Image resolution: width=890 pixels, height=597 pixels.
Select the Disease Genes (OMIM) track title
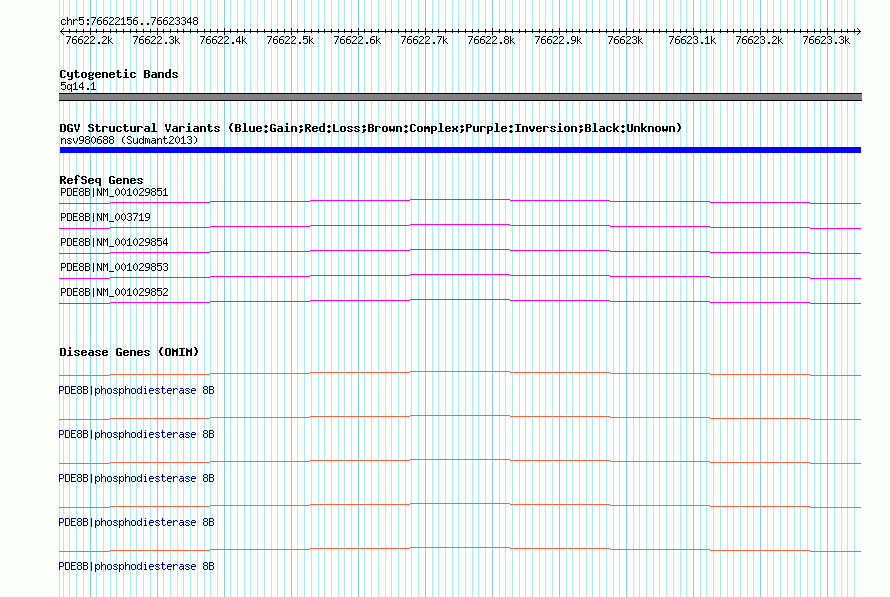pyautogui.click(x=129, y=352)
